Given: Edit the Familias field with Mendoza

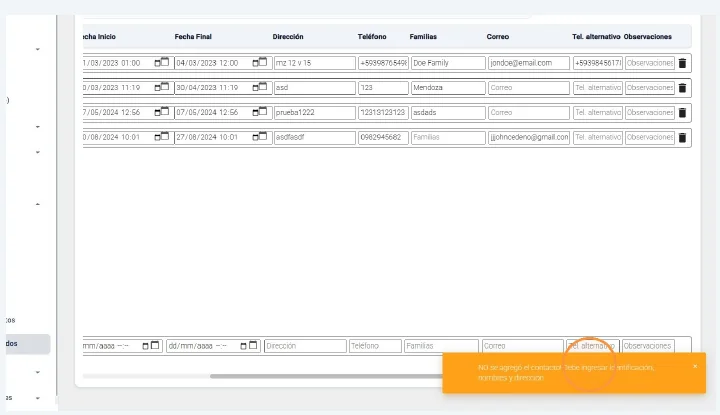Looking at the screenshot, I should [x=448, y=88].
